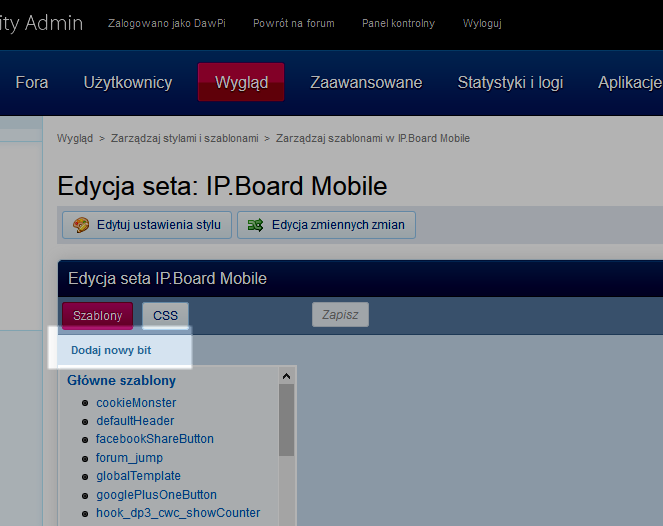
Task: Click the scroll-up arrow in template list
Action: click(x=286, y=376)
